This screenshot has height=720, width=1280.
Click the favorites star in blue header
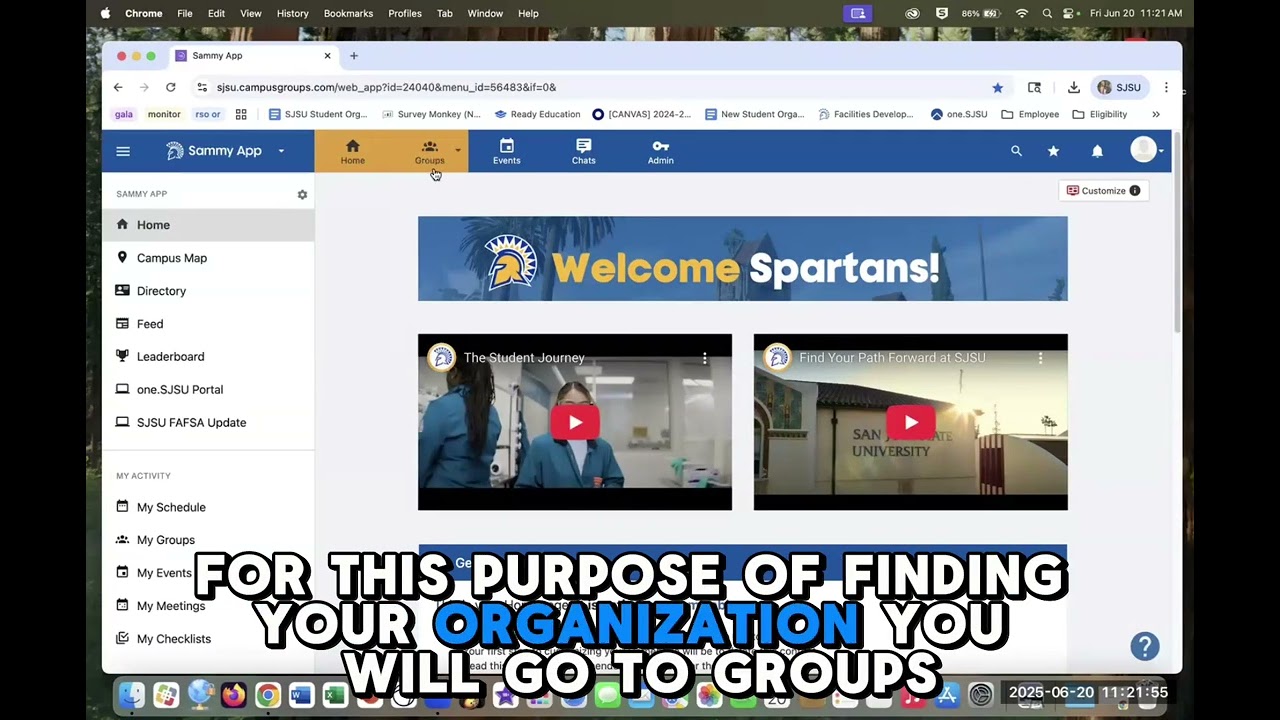click(x=1053, y=151)
